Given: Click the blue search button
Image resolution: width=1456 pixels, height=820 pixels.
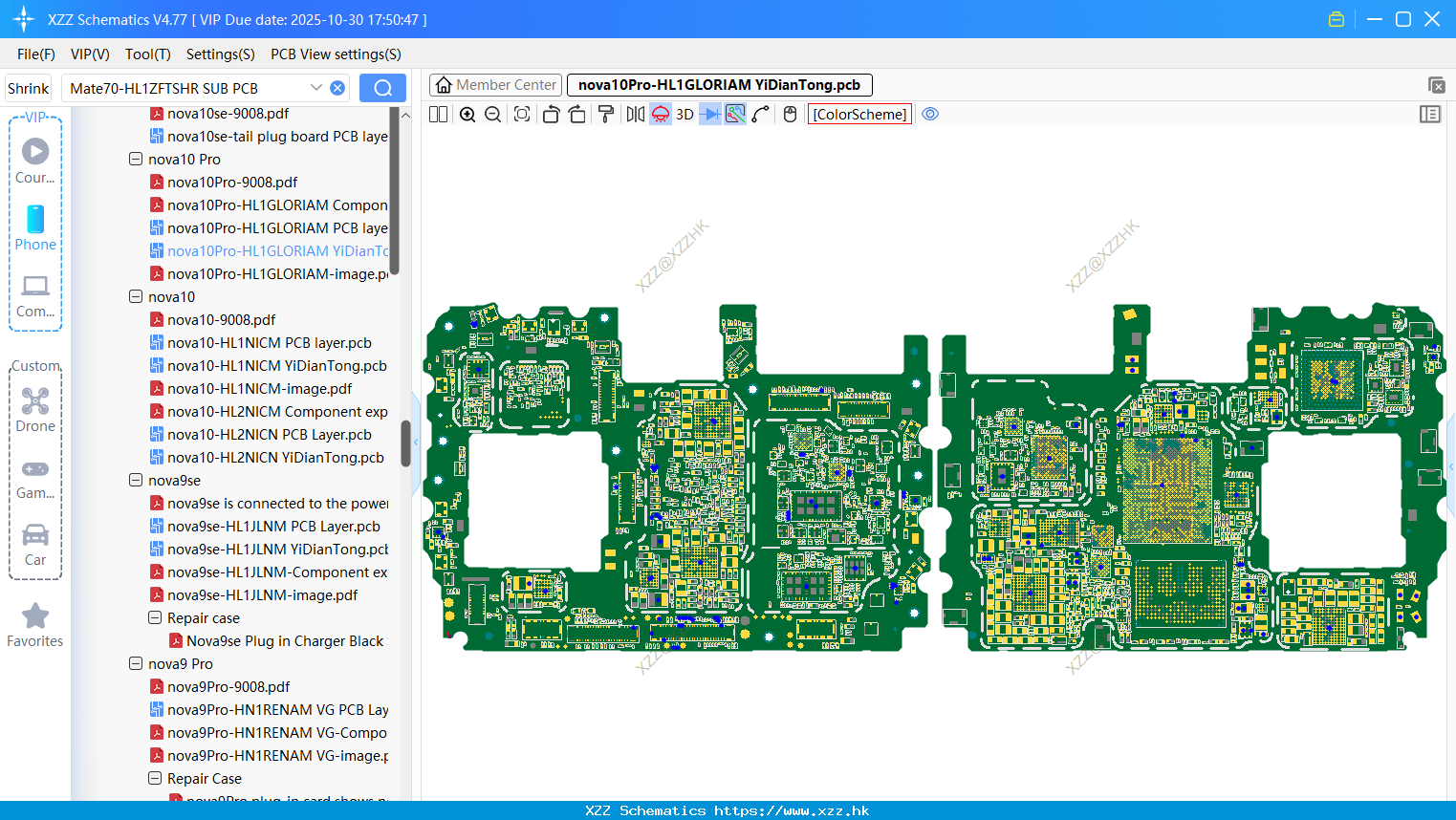Looking at the screenshot, I should (382, 88).
